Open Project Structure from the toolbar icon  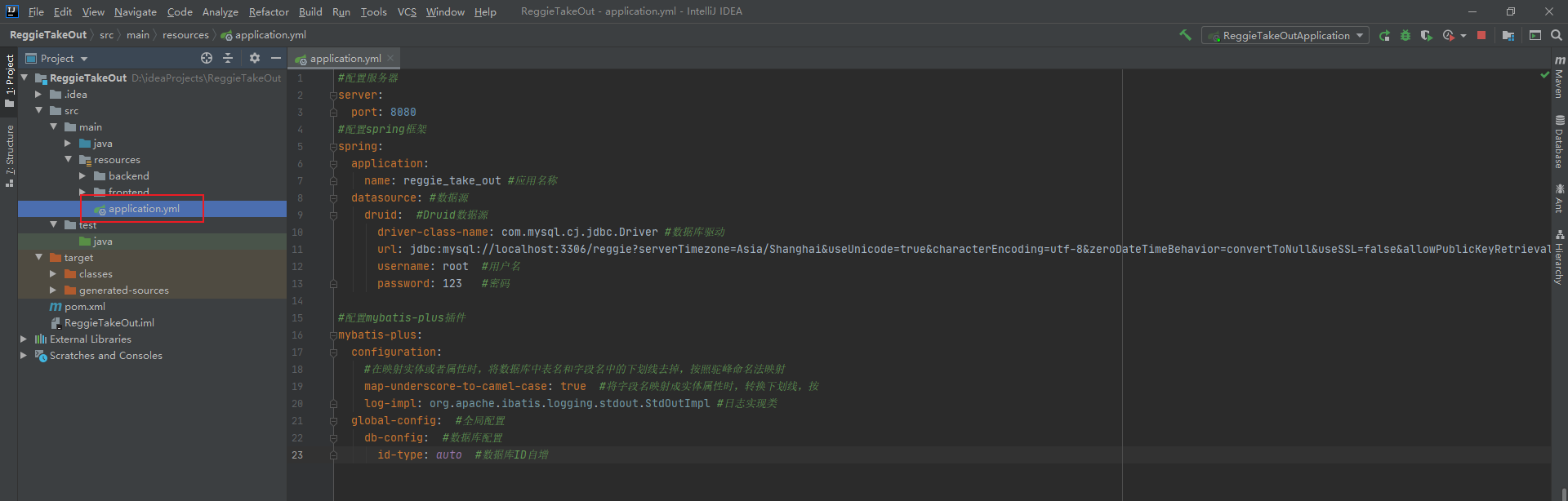pos(1508,36)
